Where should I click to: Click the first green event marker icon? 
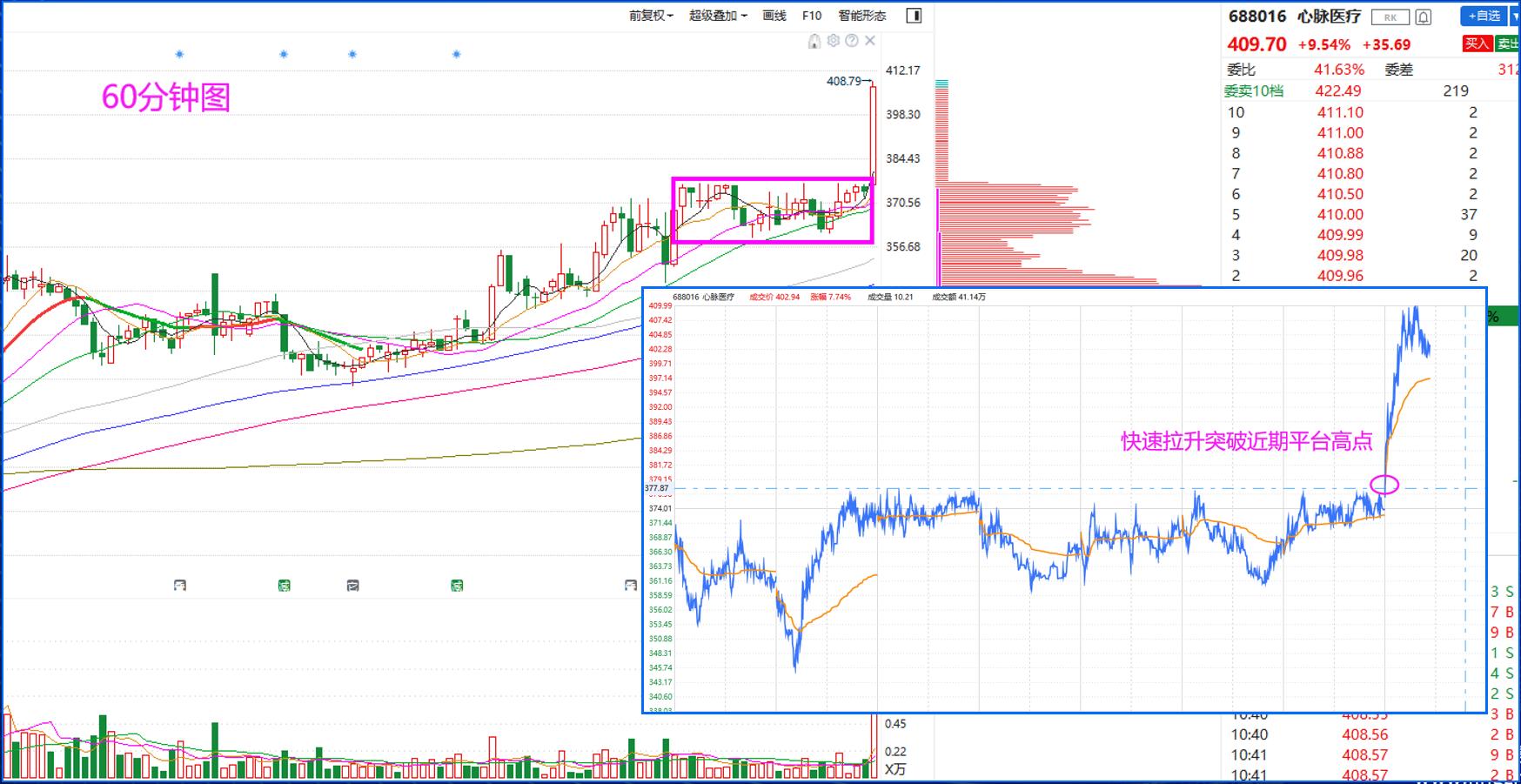(284, 586)
